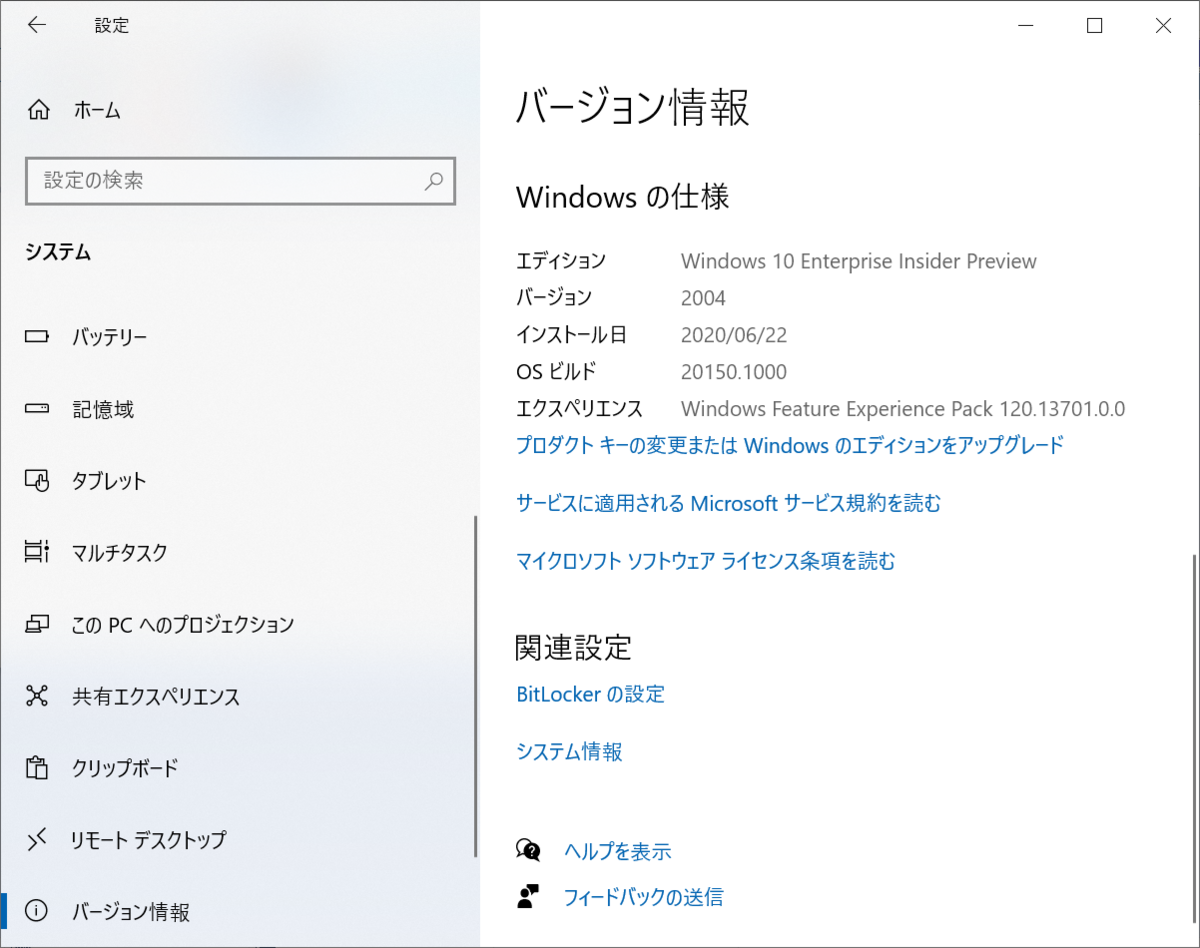The image size is (1200, 948).
Task: Click the sidebar vertical scrollbar
Action: click(476, 685)
